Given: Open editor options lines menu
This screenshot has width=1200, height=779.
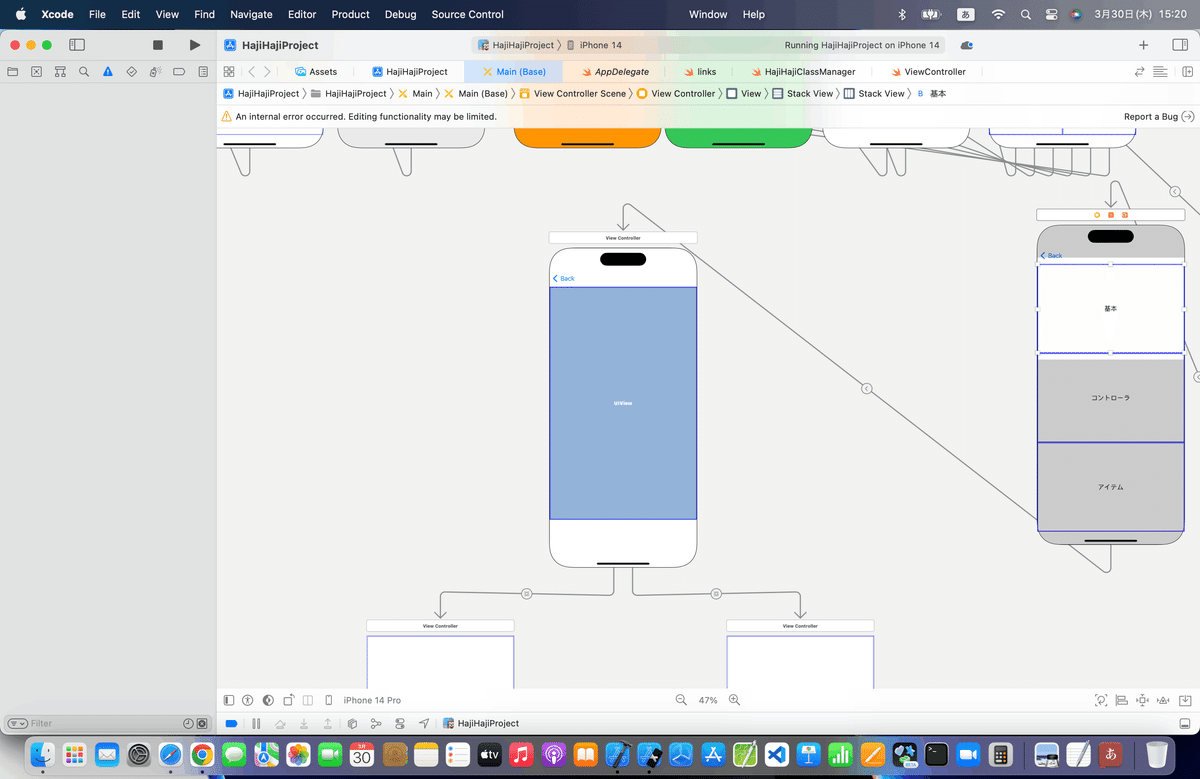Looking at the screenshot, I should [x=1160, y=72].
